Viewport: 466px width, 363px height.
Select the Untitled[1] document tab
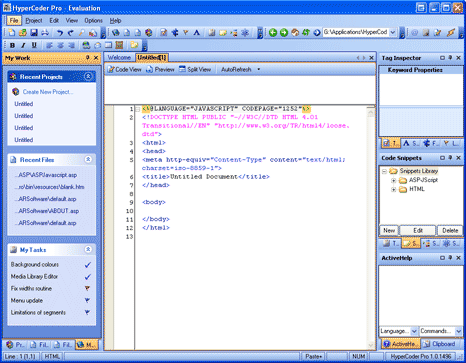tap(151, 58)
